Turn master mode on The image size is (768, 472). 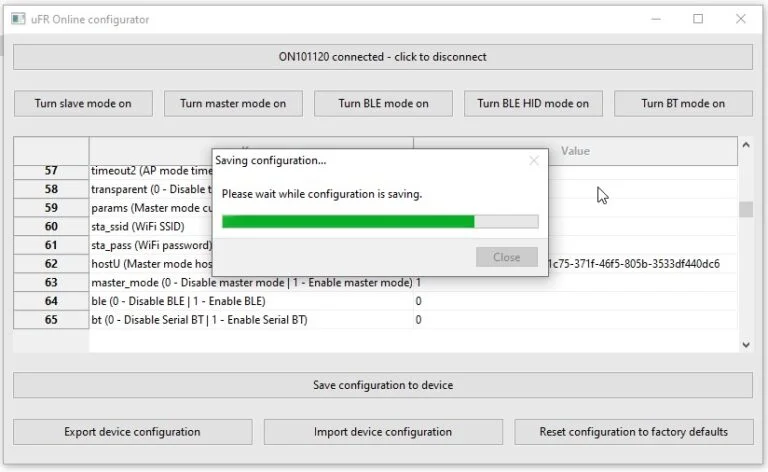pyautogui.click(x=233, y=103)
